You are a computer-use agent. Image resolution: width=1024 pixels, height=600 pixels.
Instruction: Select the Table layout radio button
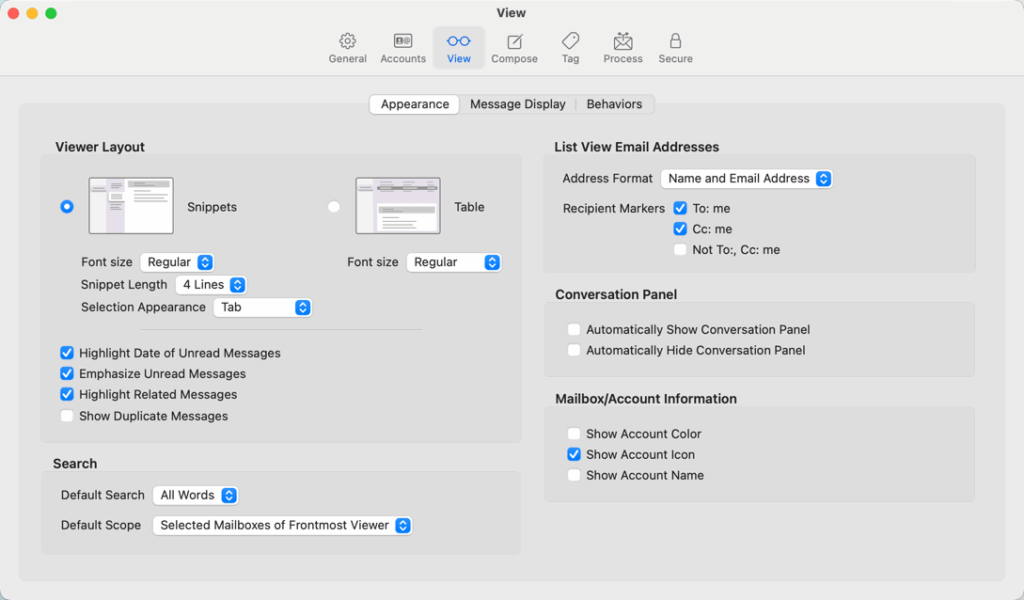pos(334,206)
